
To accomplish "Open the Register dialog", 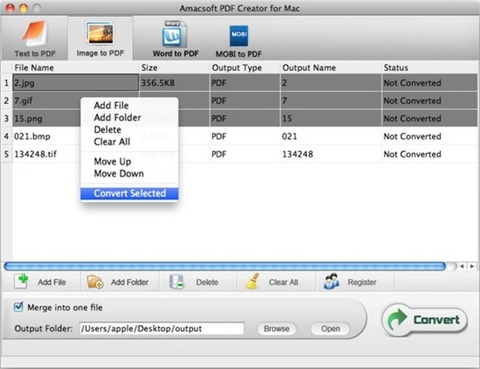I will (x=350, y=282).
